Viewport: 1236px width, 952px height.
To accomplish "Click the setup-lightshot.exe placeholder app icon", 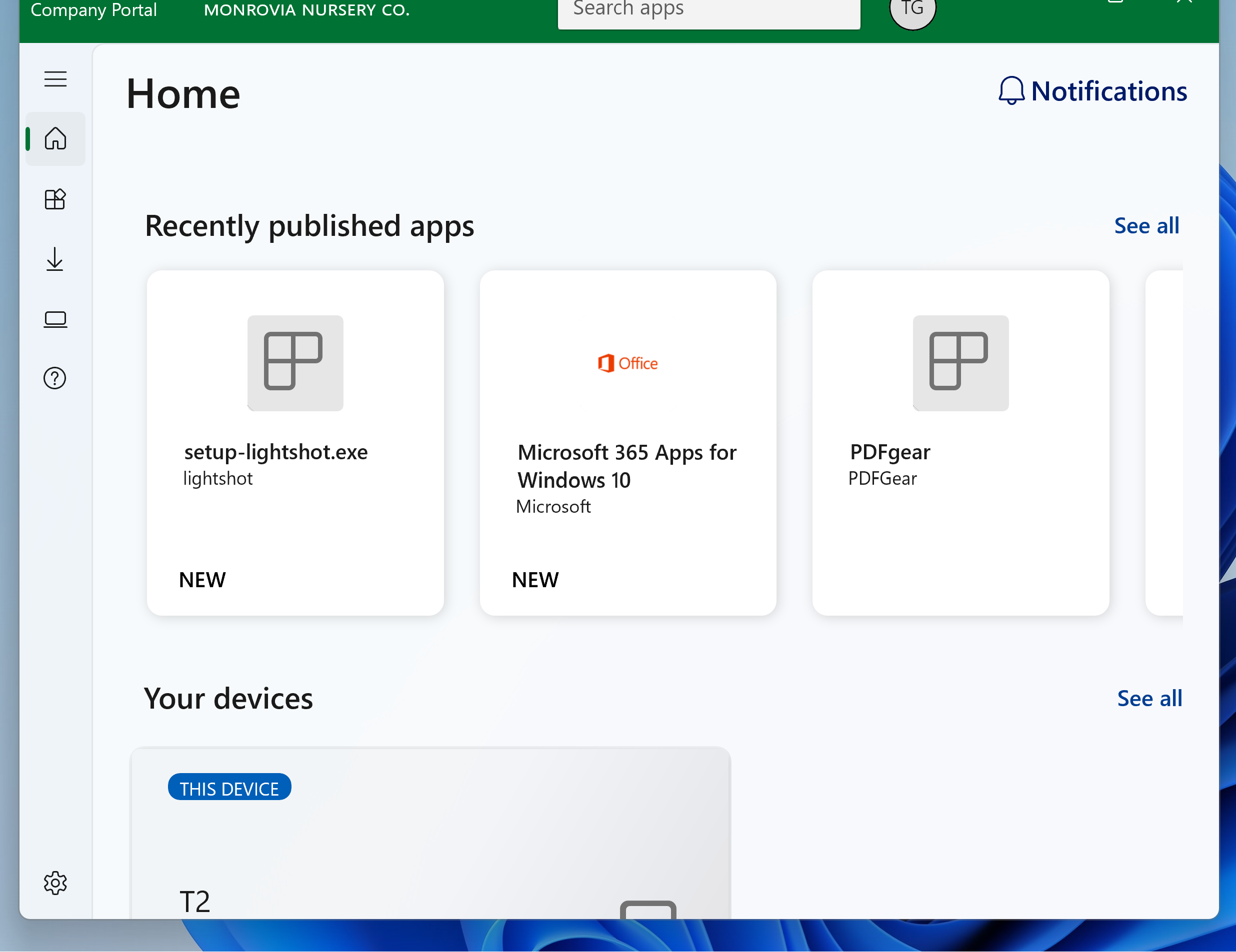I will click(x=295, y=363).
